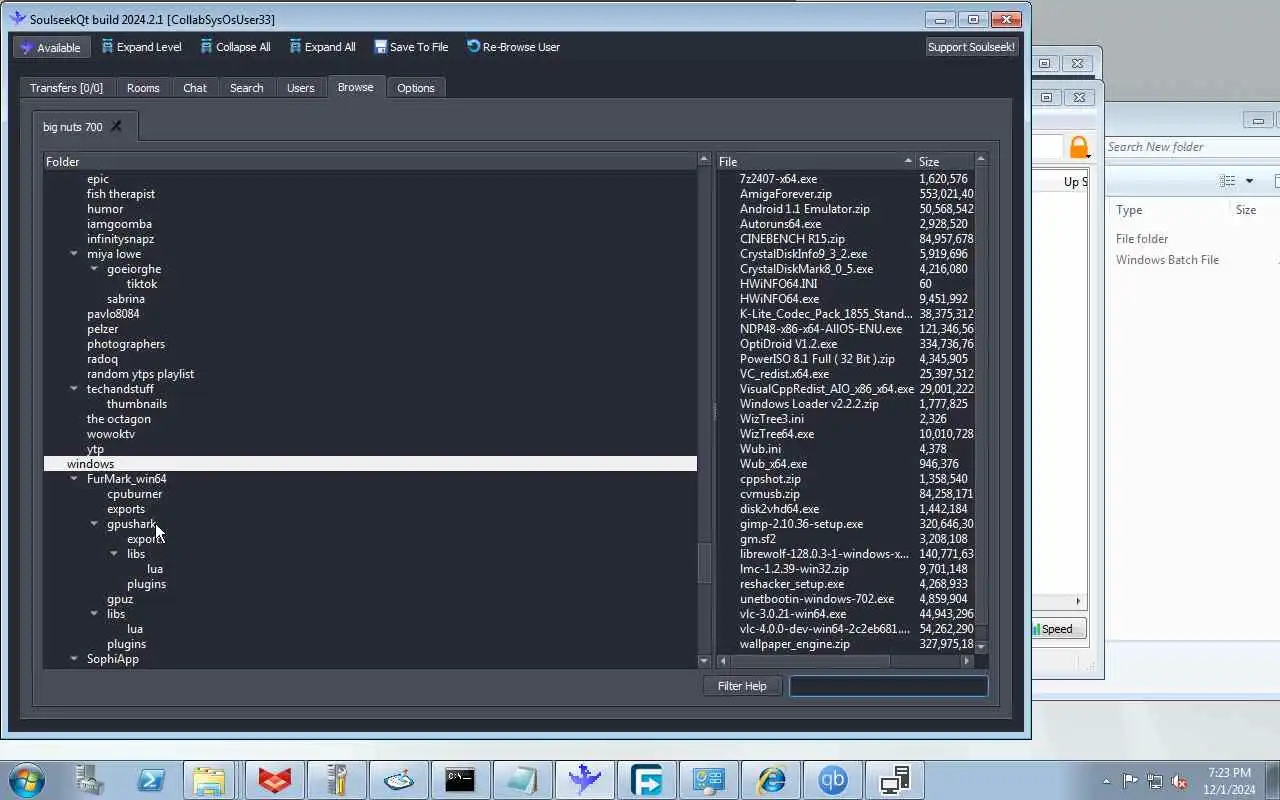Sort by the Size column header
The width and height of the screenshot is (1280, 800).
(944, 161)
